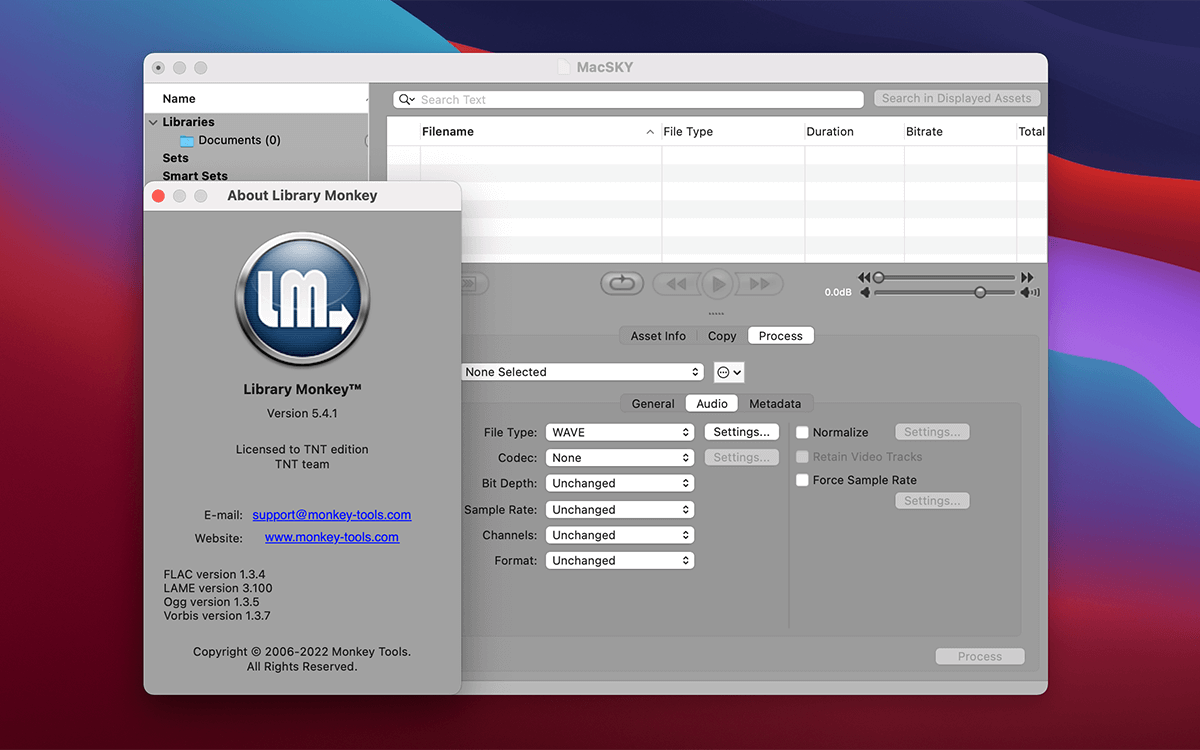Toggle the Retain Video Tracks checkbox
1200x750 pixels.
point(802,457)
